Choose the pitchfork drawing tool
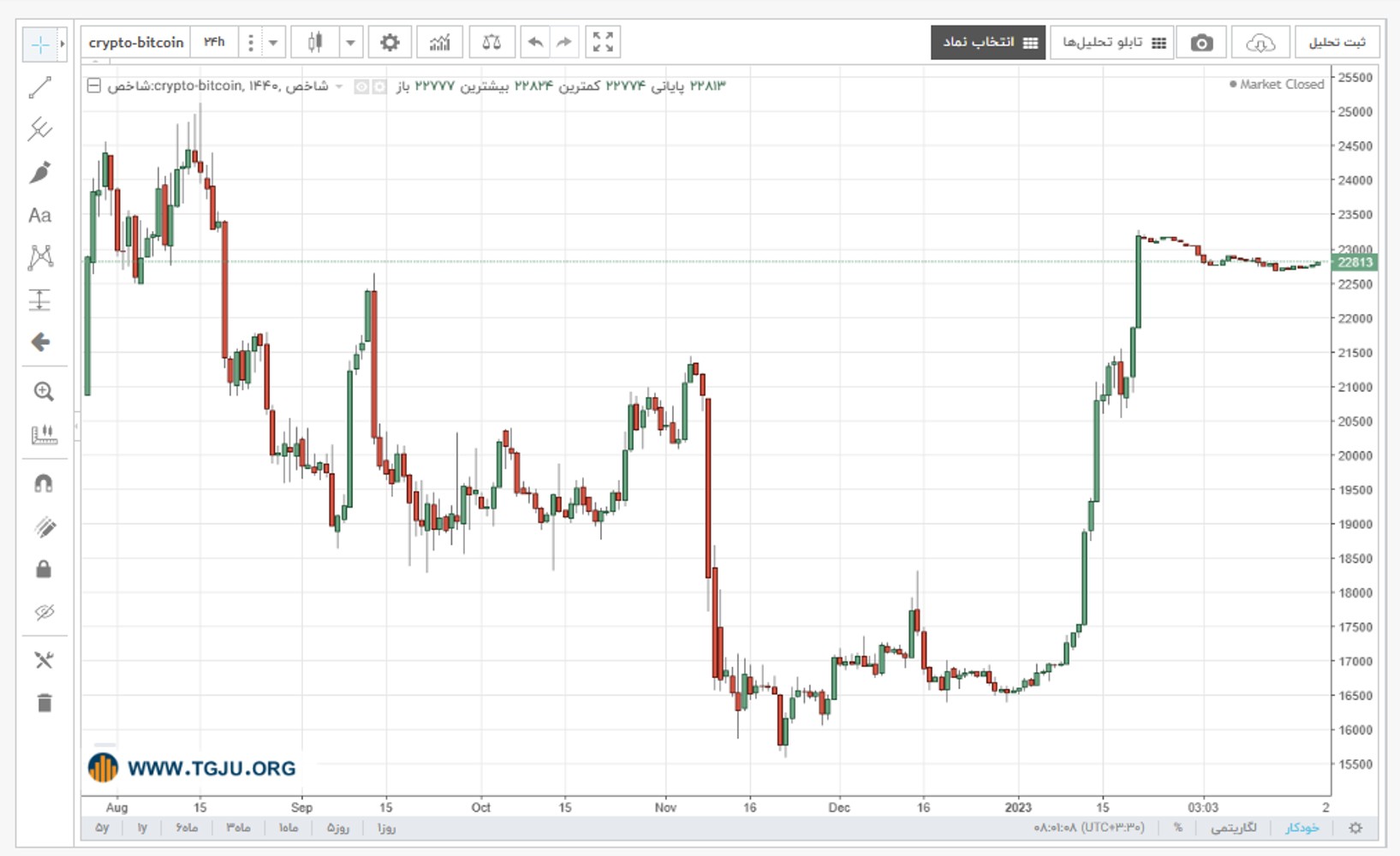This screenshot has width=1400, height=856. (40, 129)
